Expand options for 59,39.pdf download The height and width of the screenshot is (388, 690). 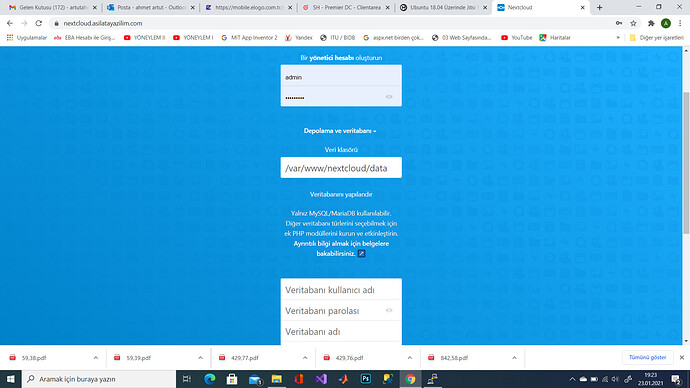pyautogui.click(x=200, y=358)
